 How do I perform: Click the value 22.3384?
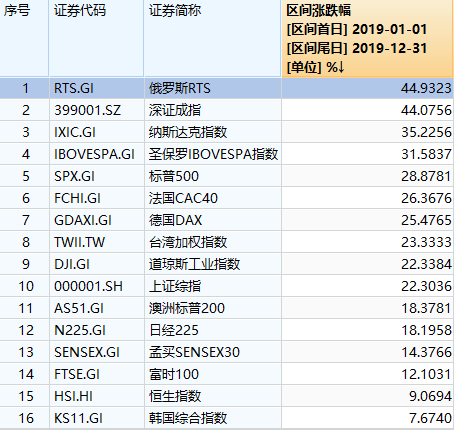point(426,264)
